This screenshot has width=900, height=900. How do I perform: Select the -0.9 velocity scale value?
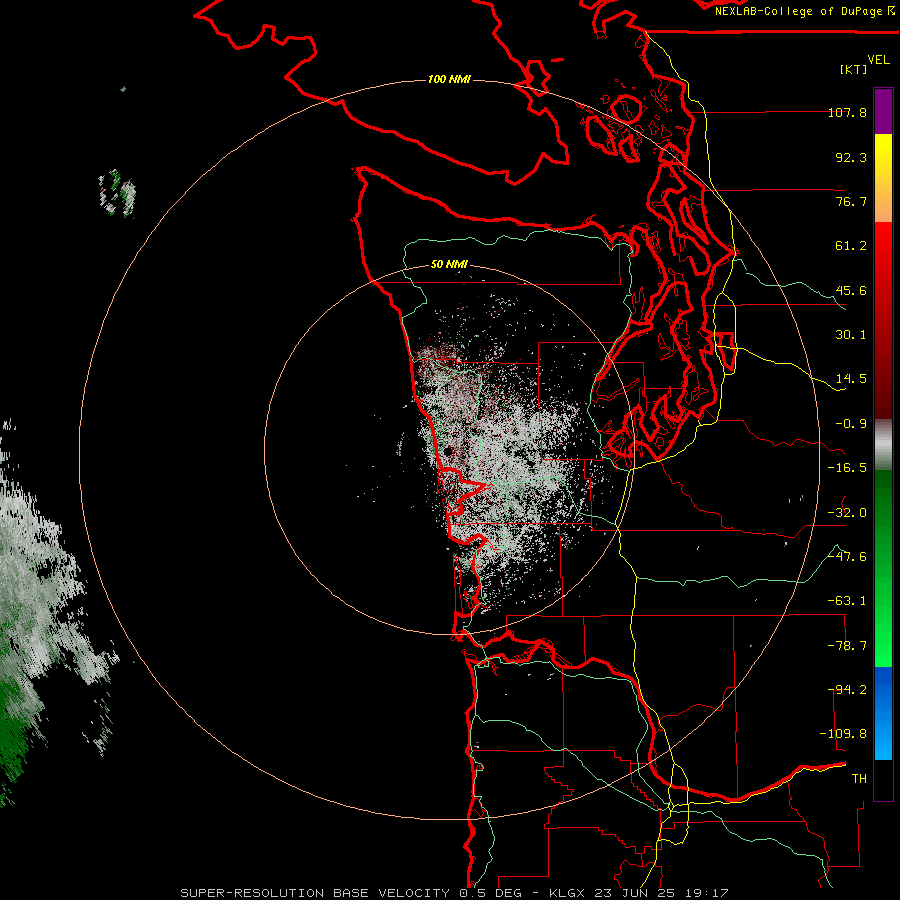pyautogui.click(x=851, y=424)
